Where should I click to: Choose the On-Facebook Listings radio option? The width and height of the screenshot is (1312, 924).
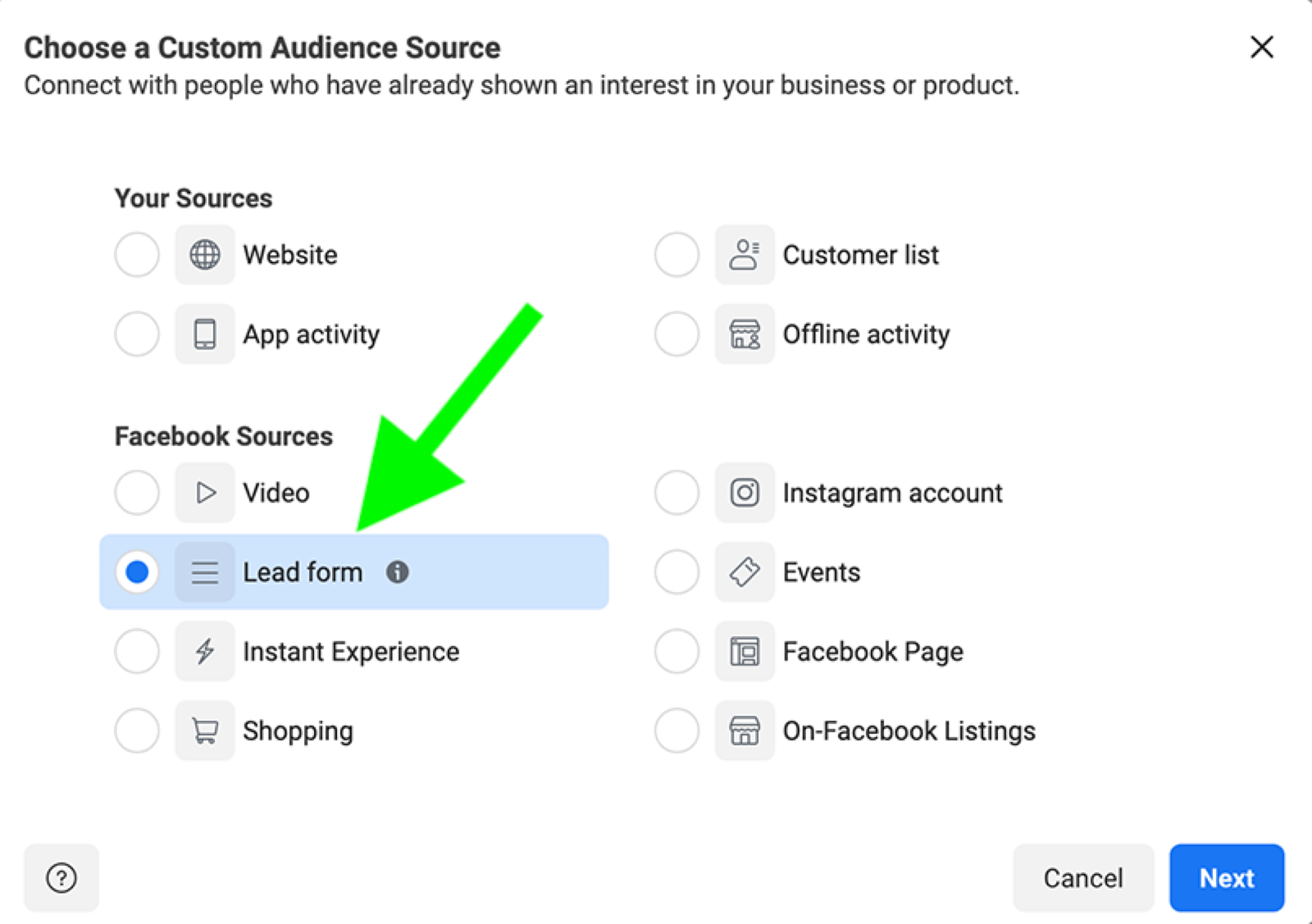pos(676,731)
